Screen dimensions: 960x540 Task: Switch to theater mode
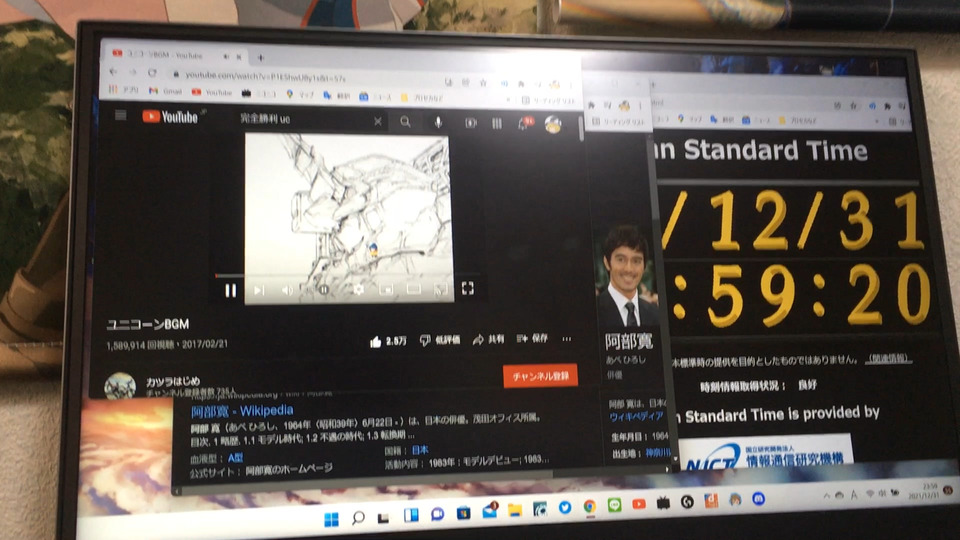point(414,288)
